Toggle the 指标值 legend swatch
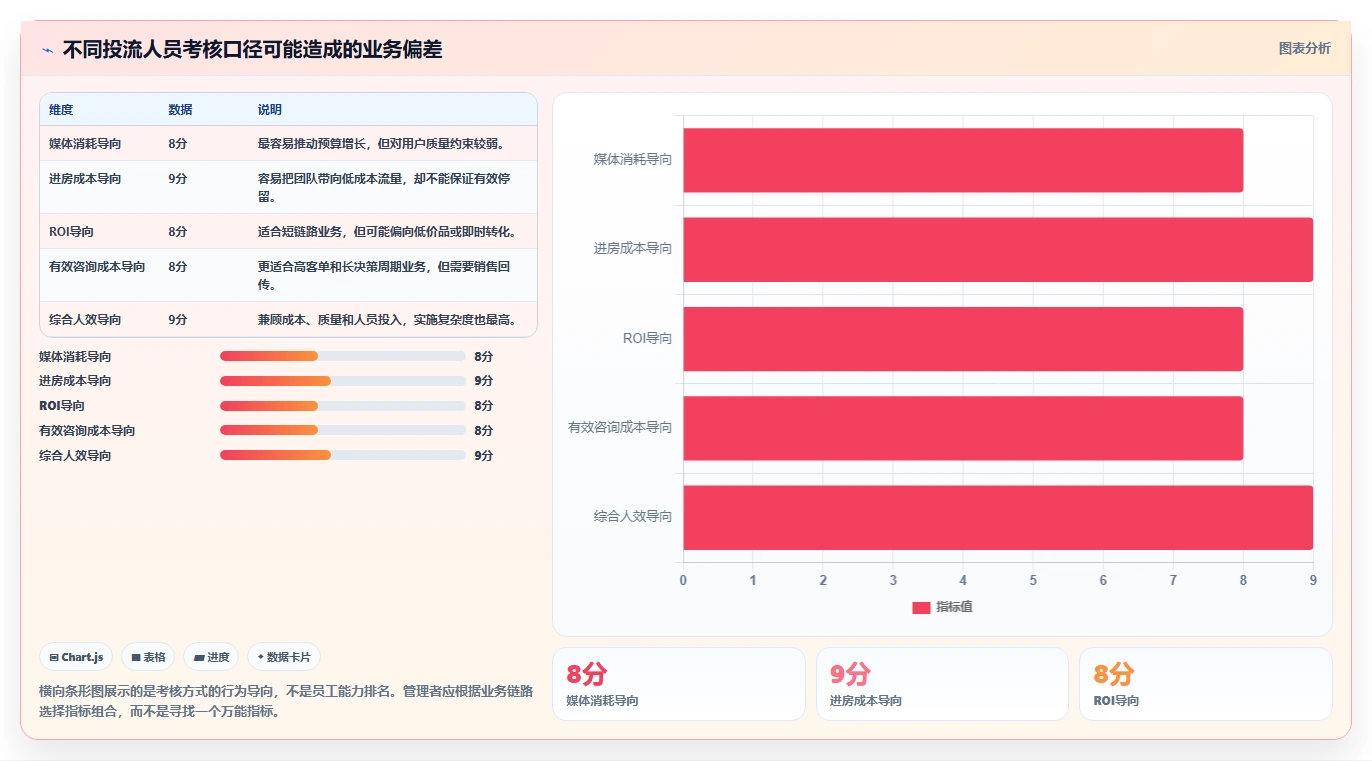The height and width of the screenshot is (761, 1372). [x=921, y=608]
